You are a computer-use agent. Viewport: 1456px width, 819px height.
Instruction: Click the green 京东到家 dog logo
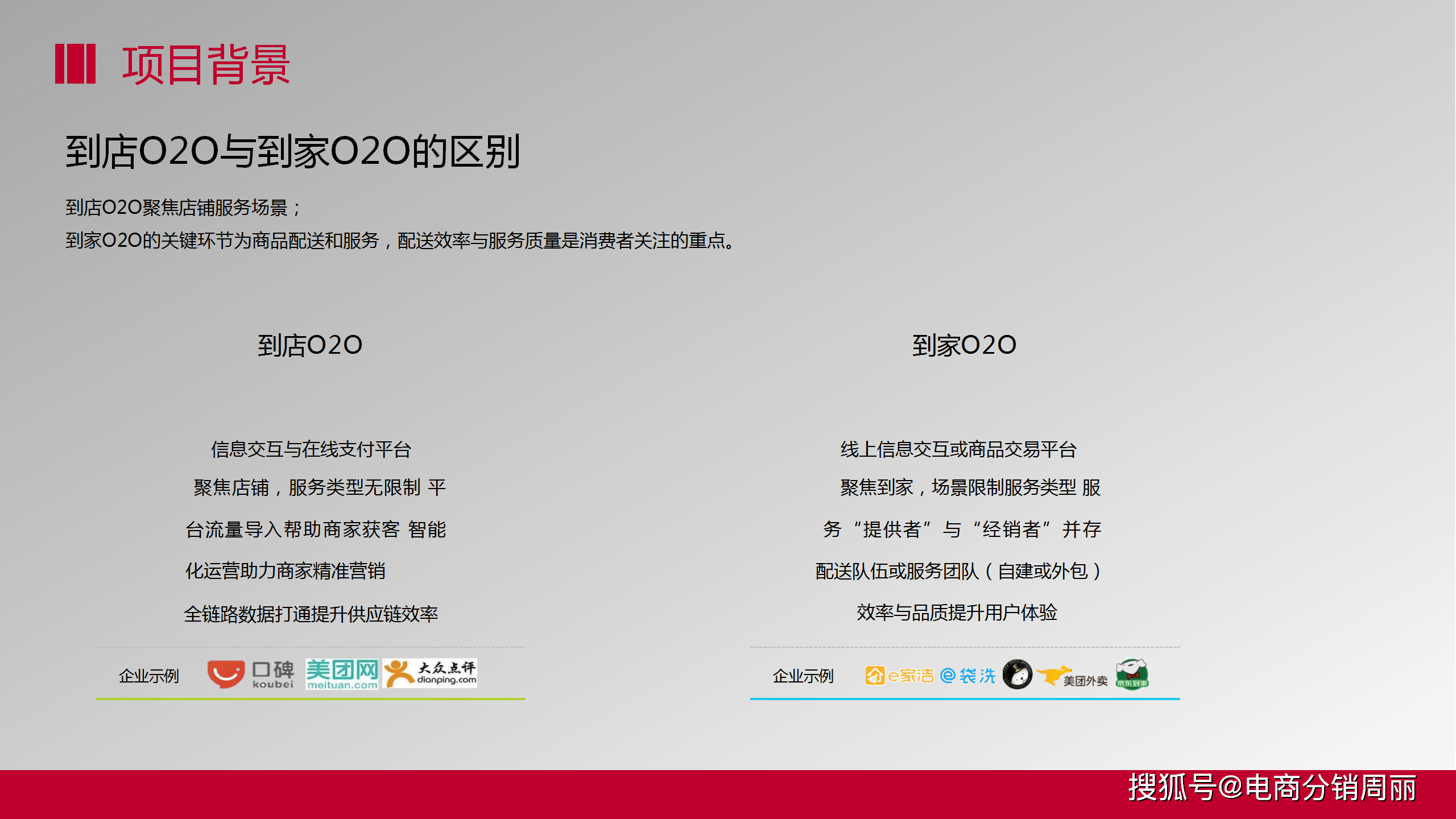coord(1132,673)
